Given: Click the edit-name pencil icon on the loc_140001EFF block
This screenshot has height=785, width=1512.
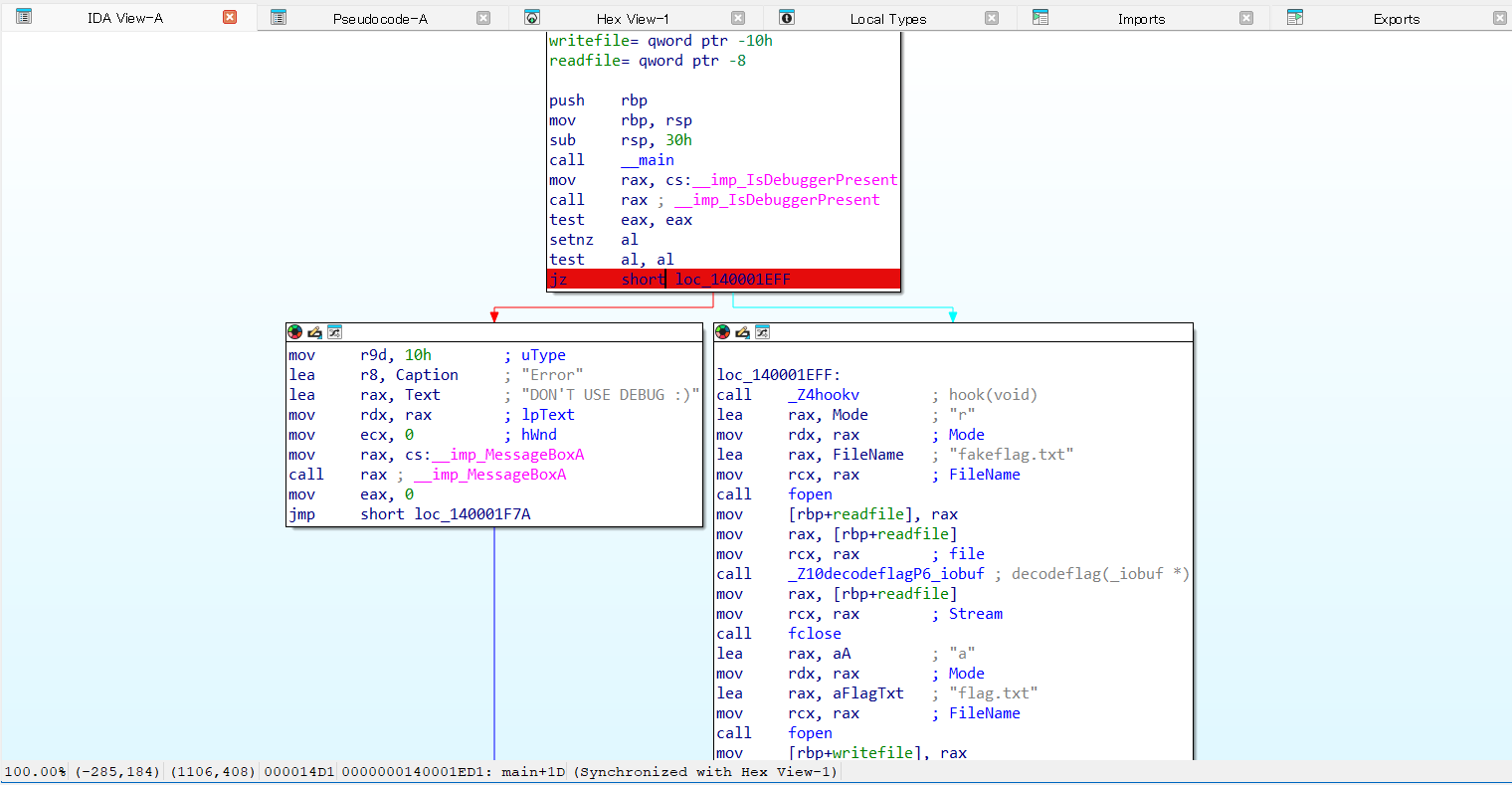Looking at the screenshot, I should (742, 332).
